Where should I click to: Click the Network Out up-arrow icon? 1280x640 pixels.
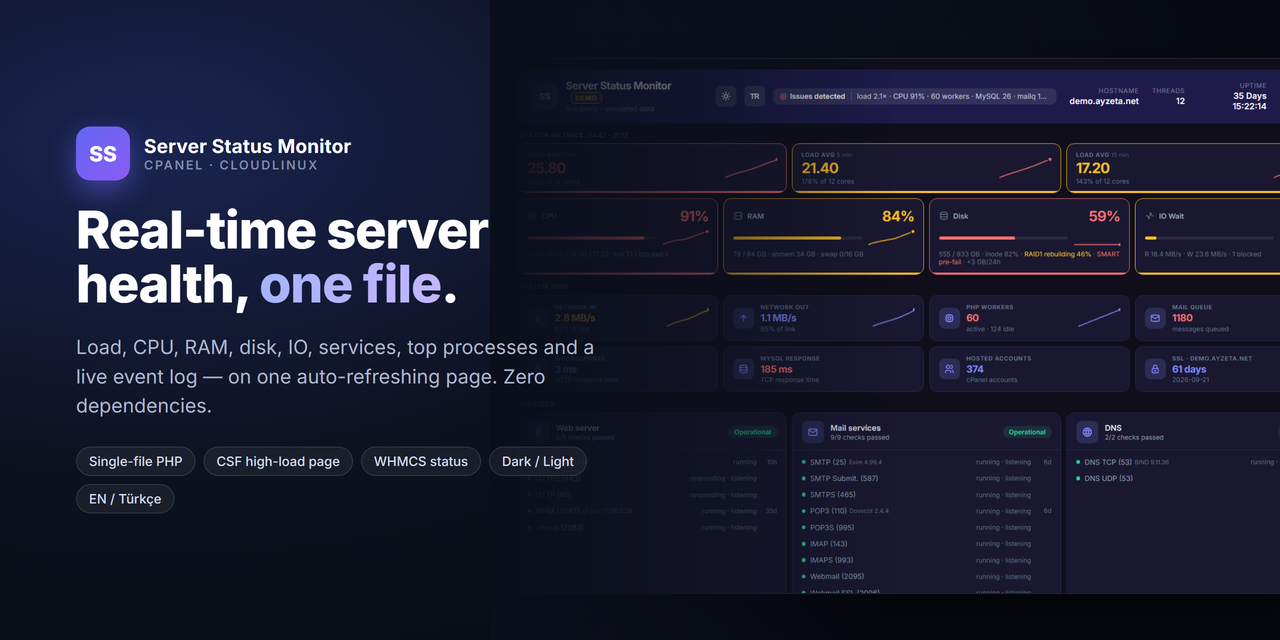click(743, 318)
